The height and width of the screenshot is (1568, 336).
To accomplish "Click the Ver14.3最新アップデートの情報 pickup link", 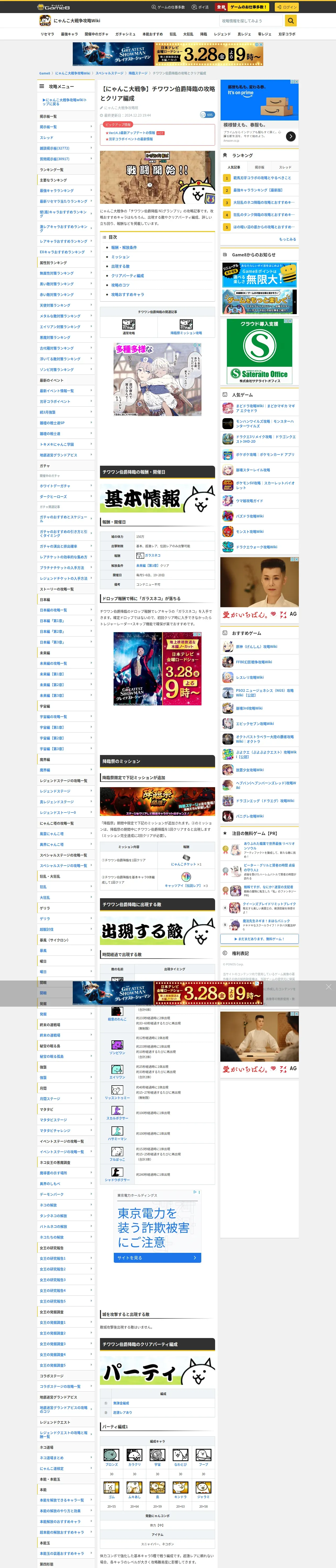I will (x=131, y=133).
